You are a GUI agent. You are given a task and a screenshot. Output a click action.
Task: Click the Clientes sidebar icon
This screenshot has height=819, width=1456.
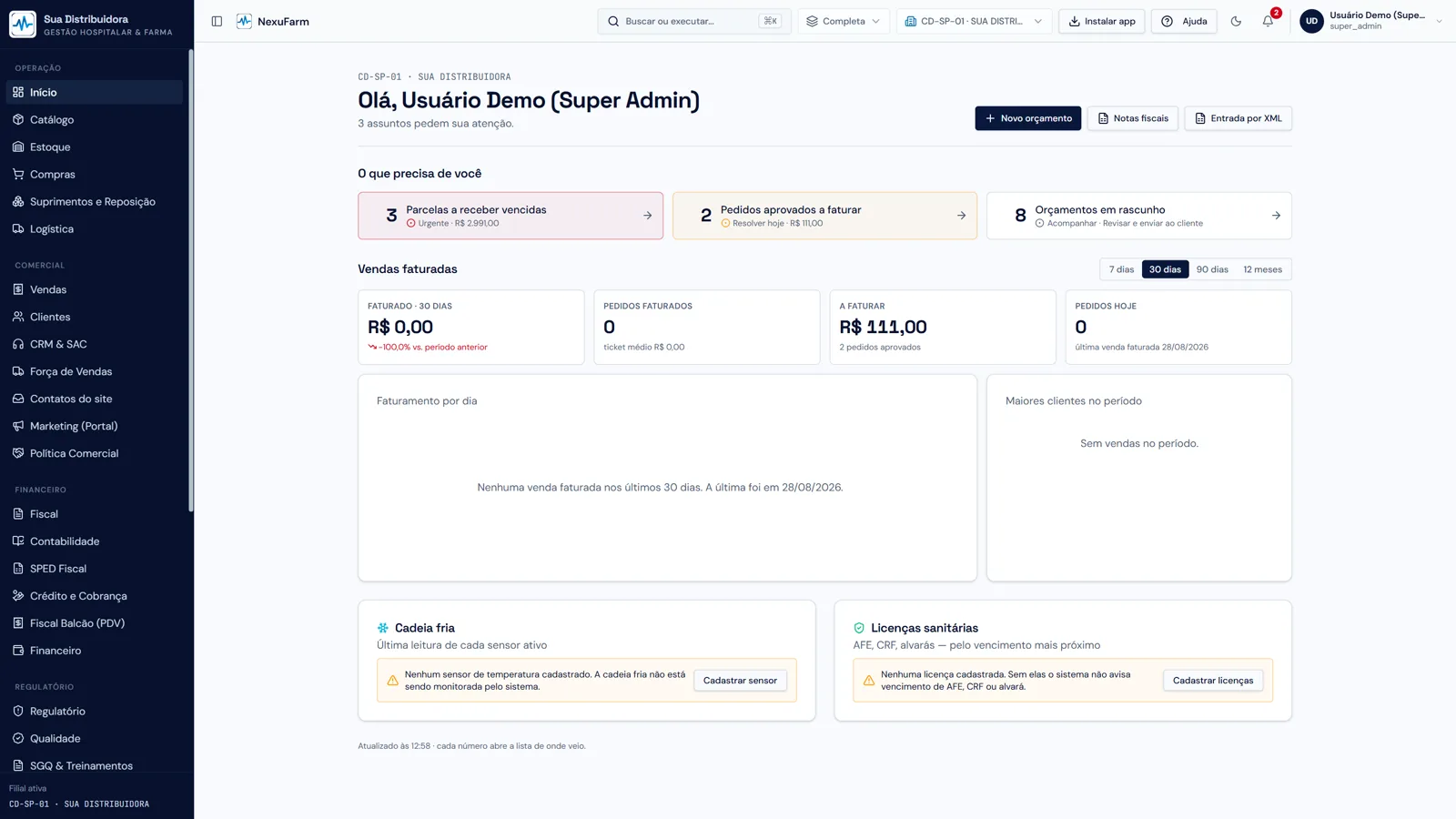coord(18,317)
